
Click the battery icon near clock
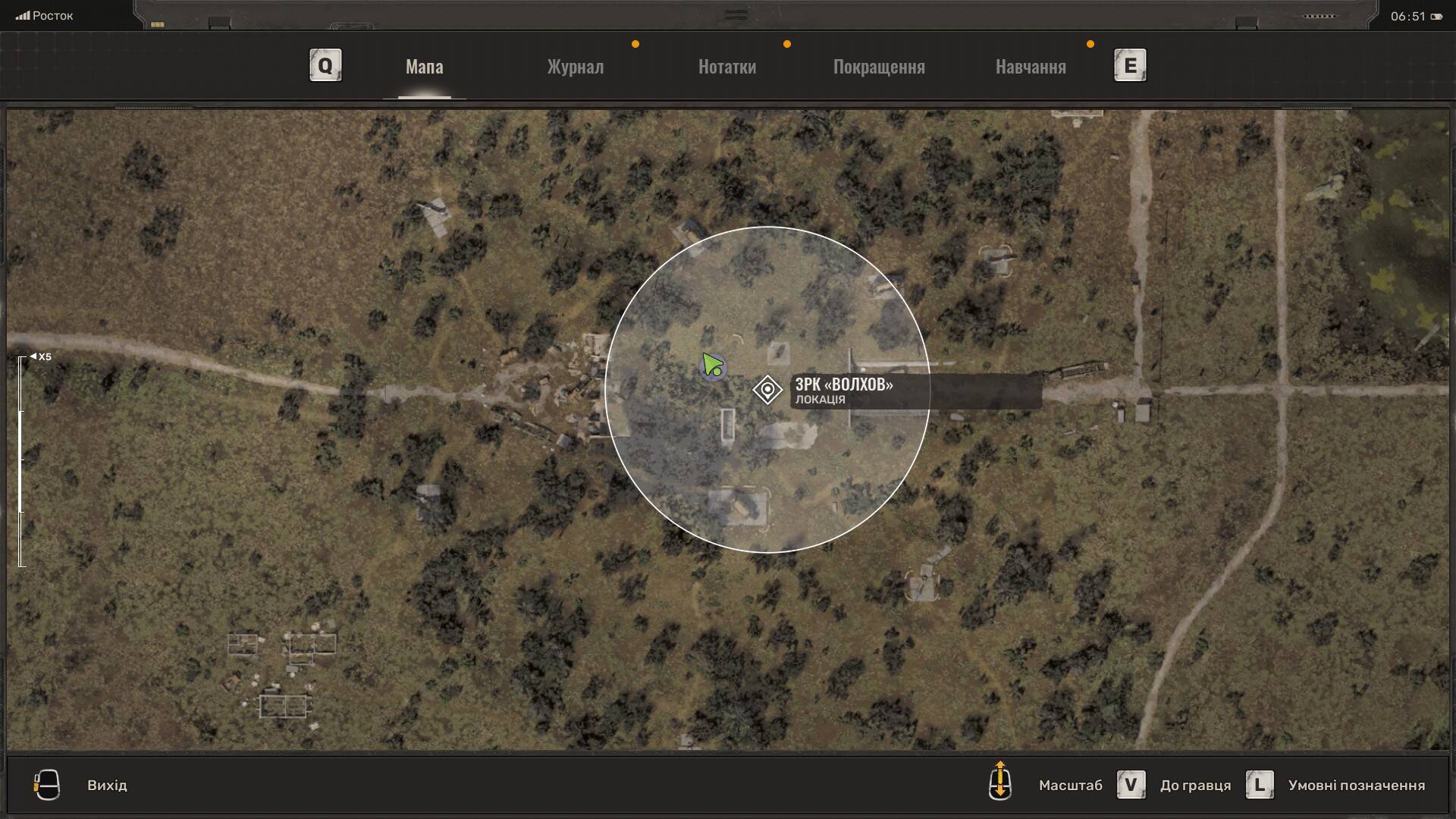(1436, 17)
